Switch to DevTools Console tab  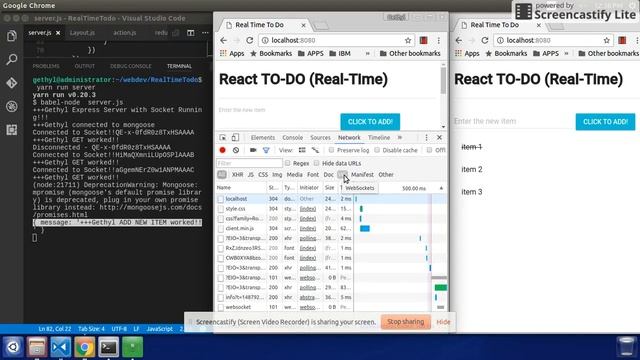pyautogui.click(x=293, y=138)
